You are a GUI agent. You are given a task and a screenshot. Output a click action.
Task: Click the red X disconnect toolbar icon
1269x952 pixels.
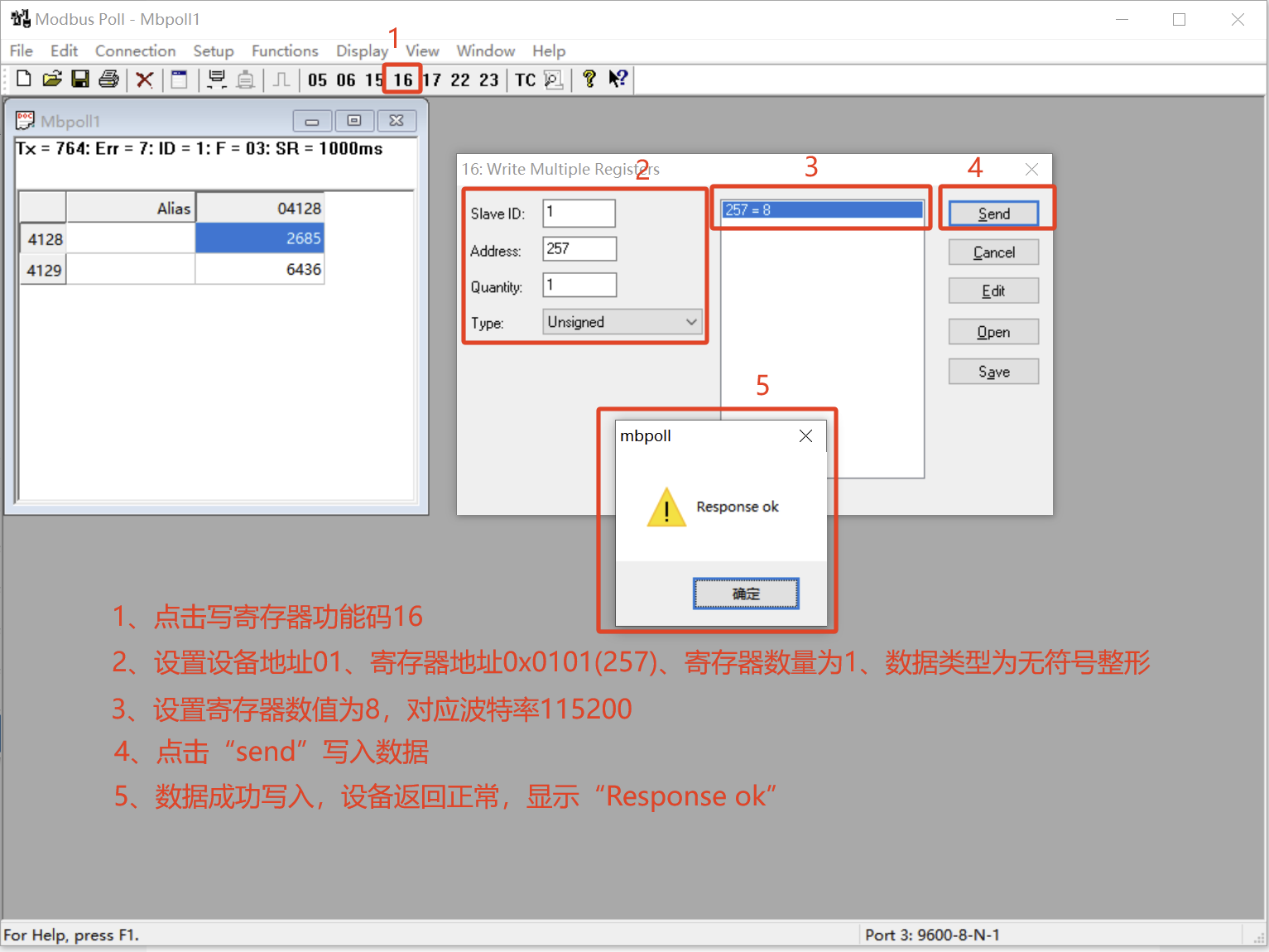pyautogui.click(x=145, y=79)
